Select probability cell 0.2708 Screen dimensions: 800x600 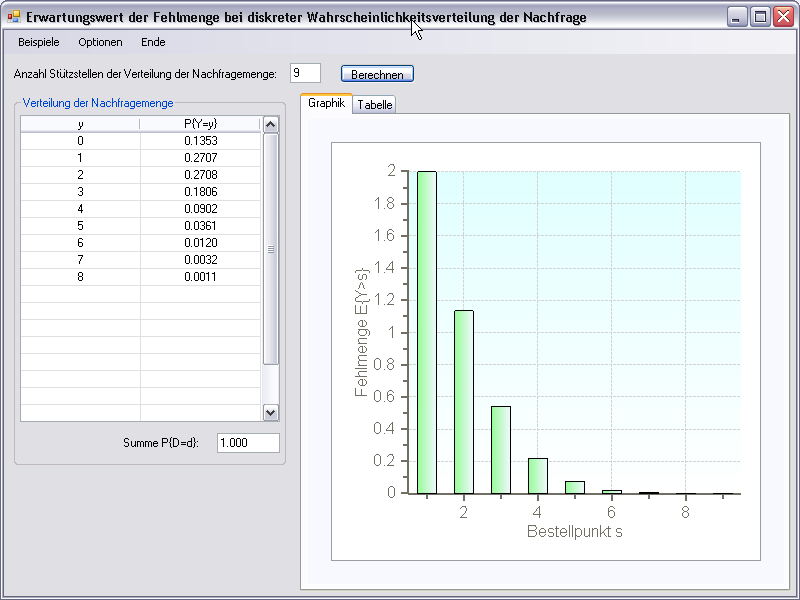click(x=201, y=175)
